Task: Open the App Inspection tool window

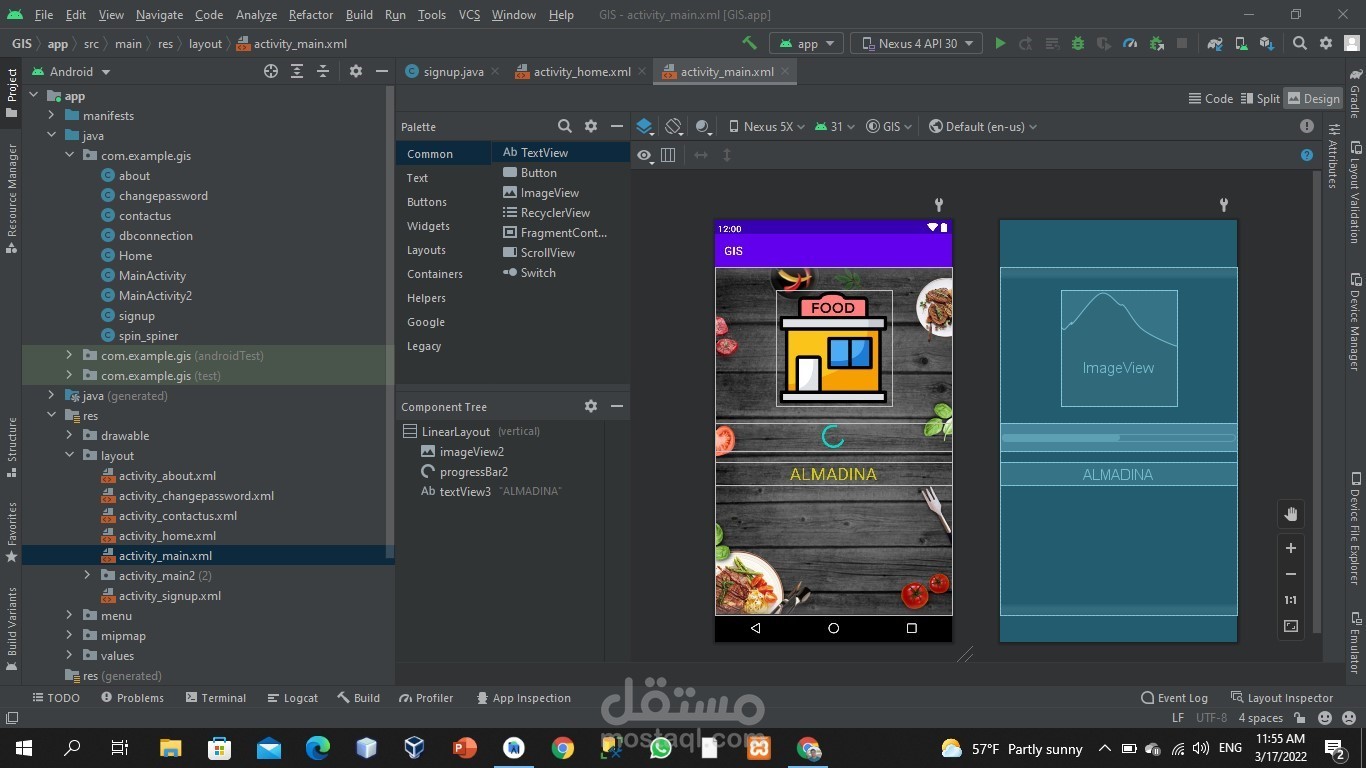Action: coord(523,697)
